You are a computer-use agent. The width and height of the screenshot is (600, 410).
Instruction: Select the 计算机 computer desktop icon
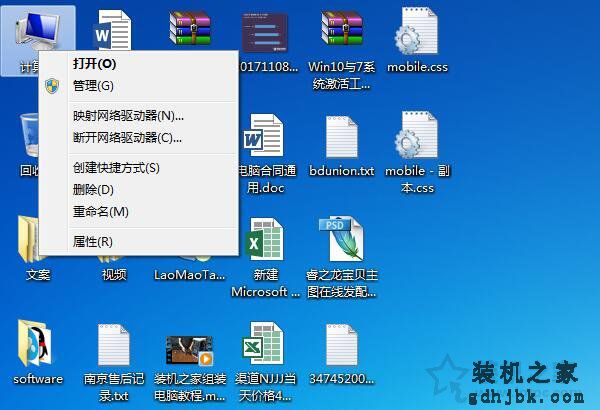point(38,33)
